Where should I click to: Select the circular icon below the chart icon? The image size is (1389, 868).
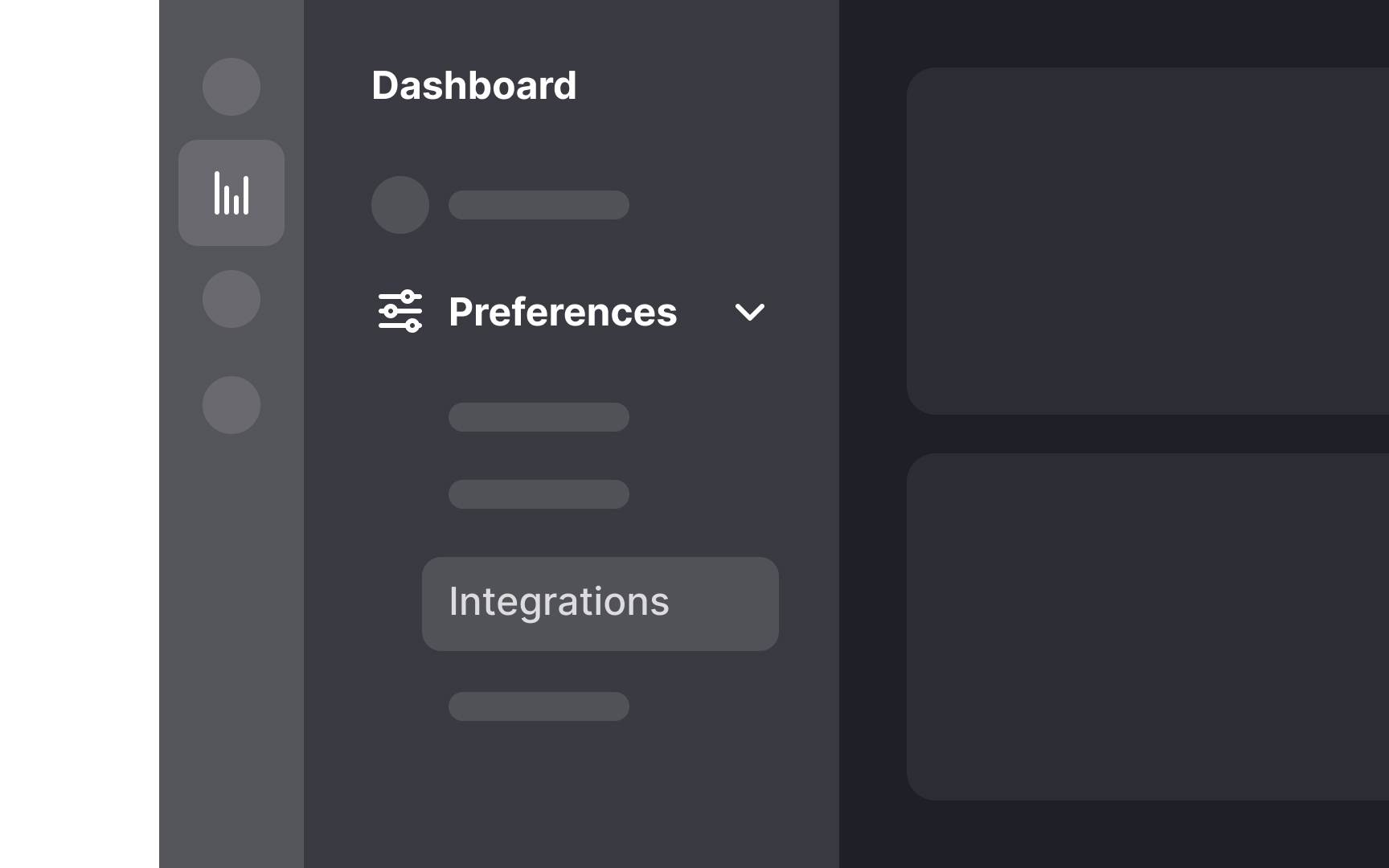(231, 299)
